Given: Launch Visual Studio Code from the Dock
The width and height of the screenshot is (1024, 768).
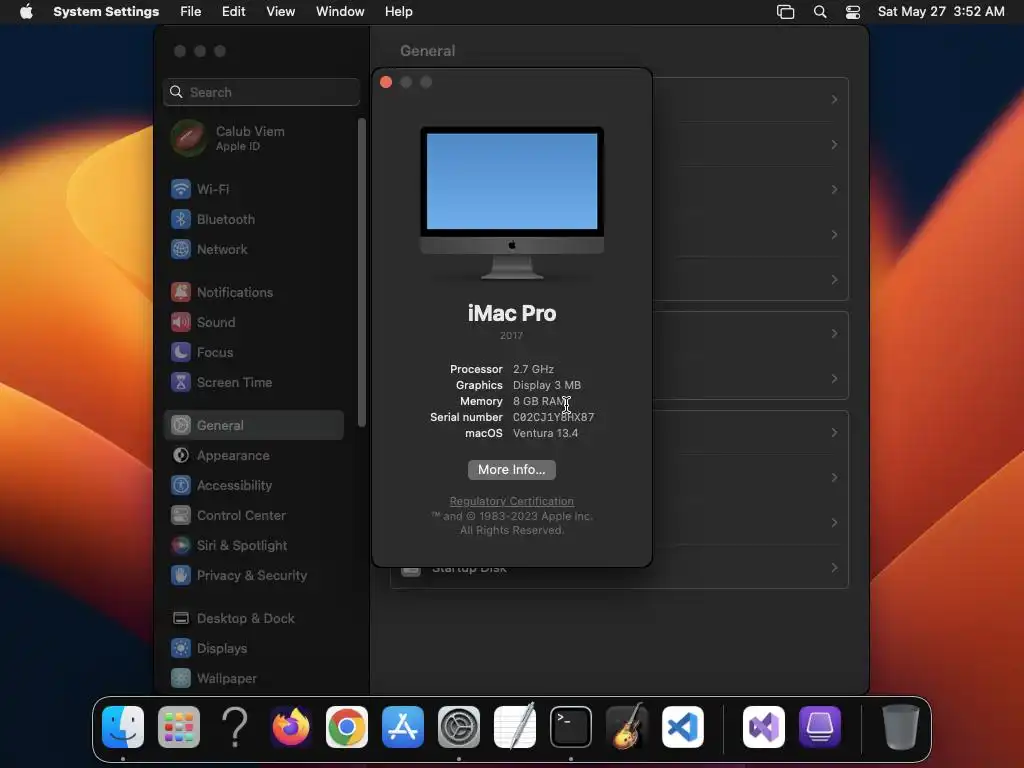Looking at the screenshot, I should coord(683,727).
